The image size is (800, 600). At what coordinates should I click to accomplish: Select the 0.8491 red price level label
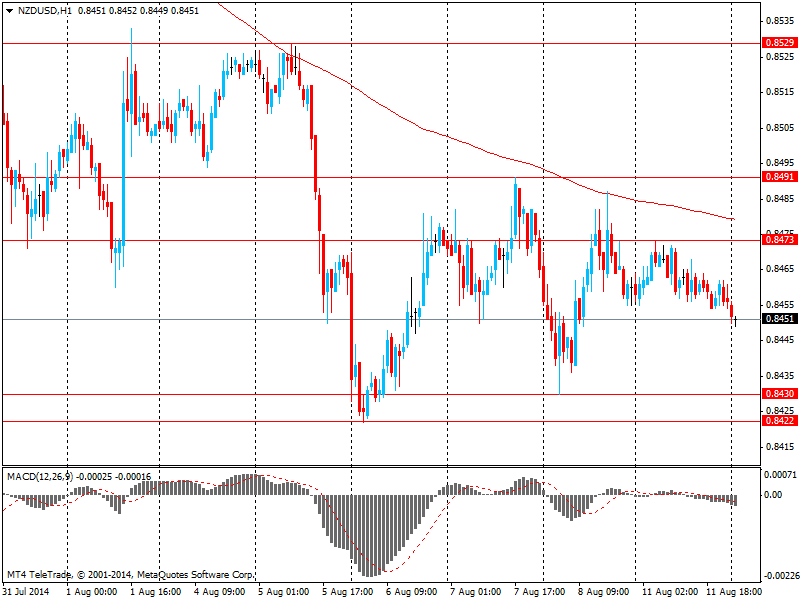[780, 177]
